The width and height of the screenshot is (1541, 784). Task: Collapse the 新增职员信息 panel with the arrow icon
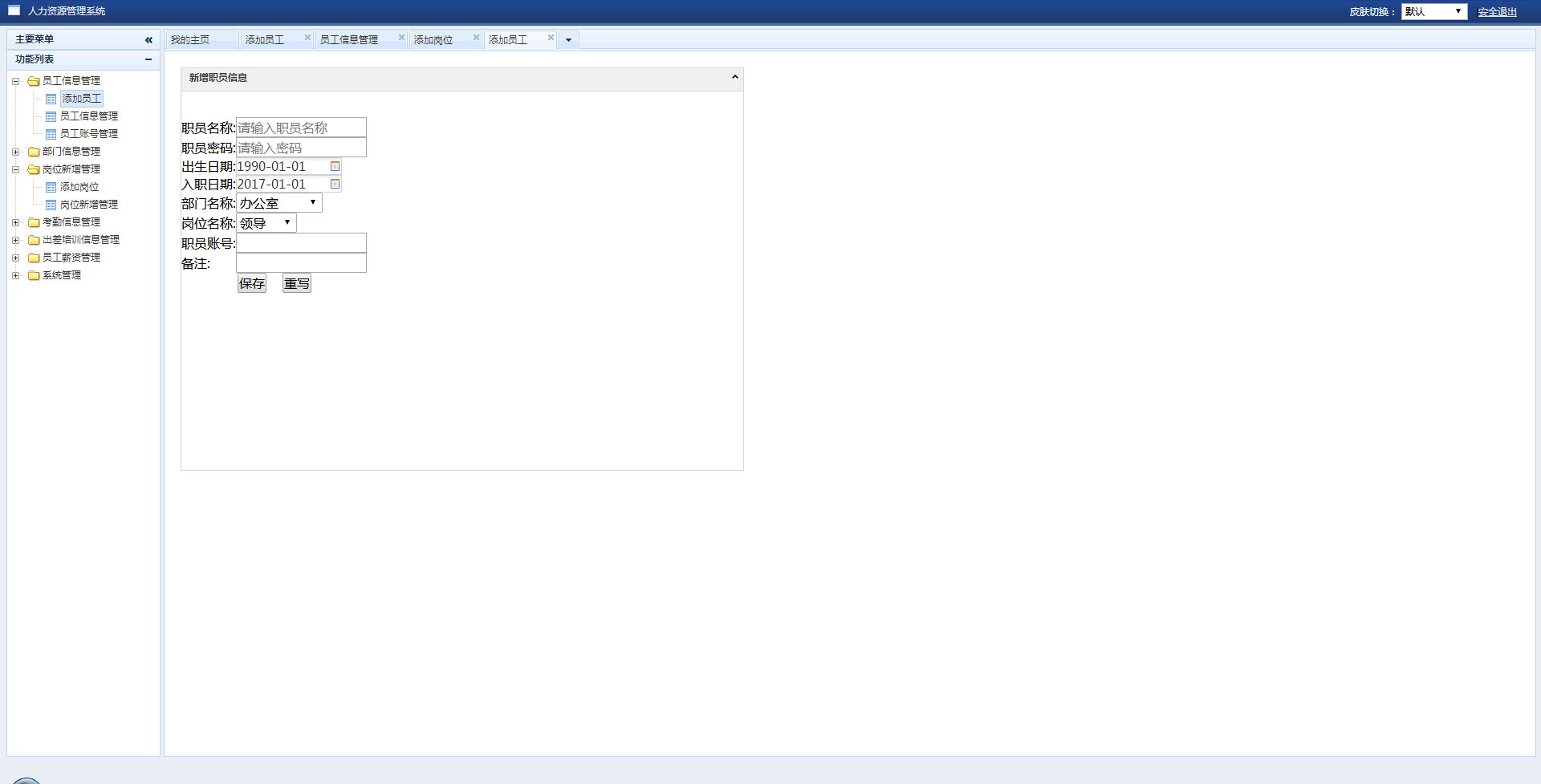734,77
